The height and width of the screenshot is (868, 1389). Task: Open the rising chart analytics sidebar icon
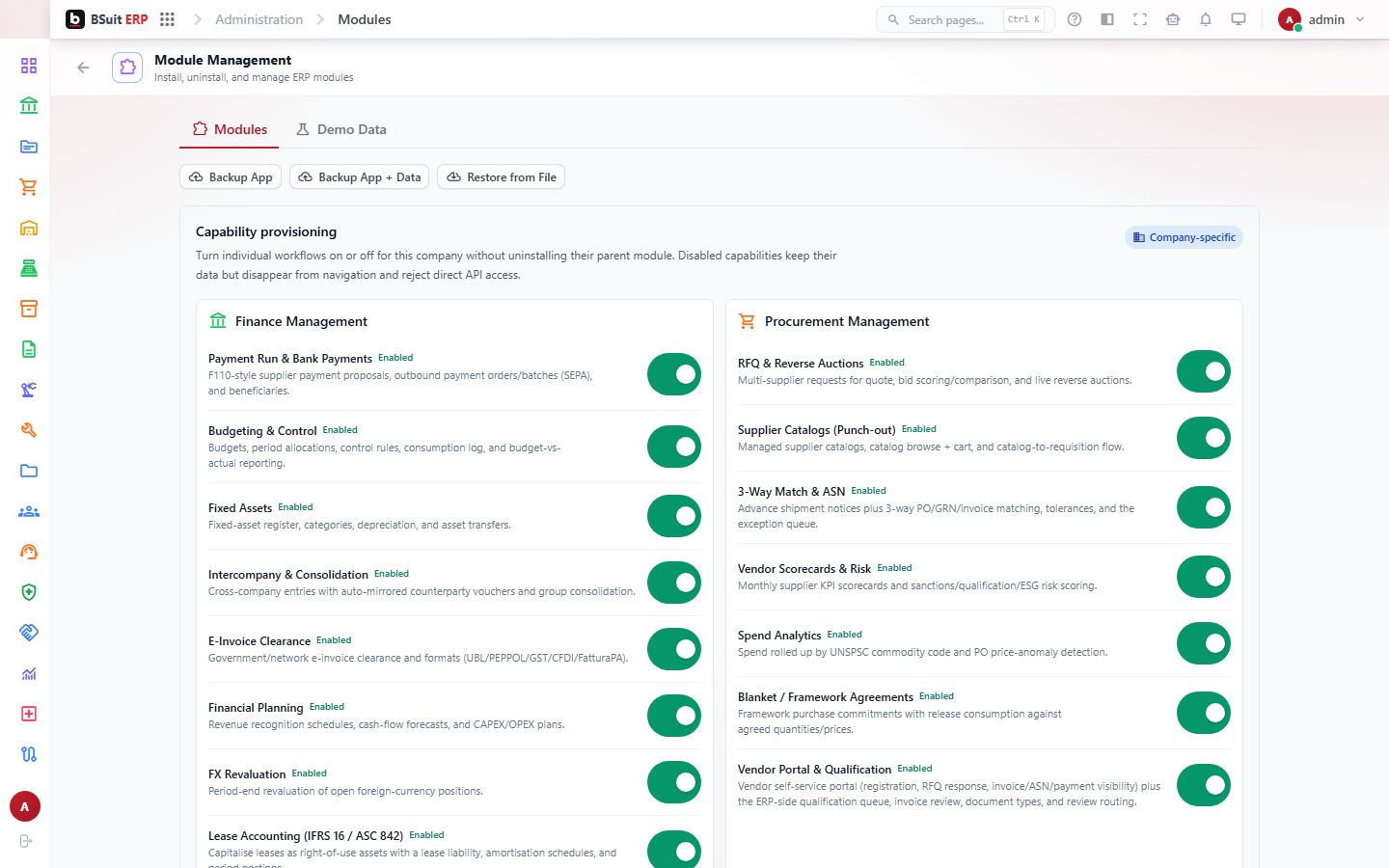click(29, 673)
